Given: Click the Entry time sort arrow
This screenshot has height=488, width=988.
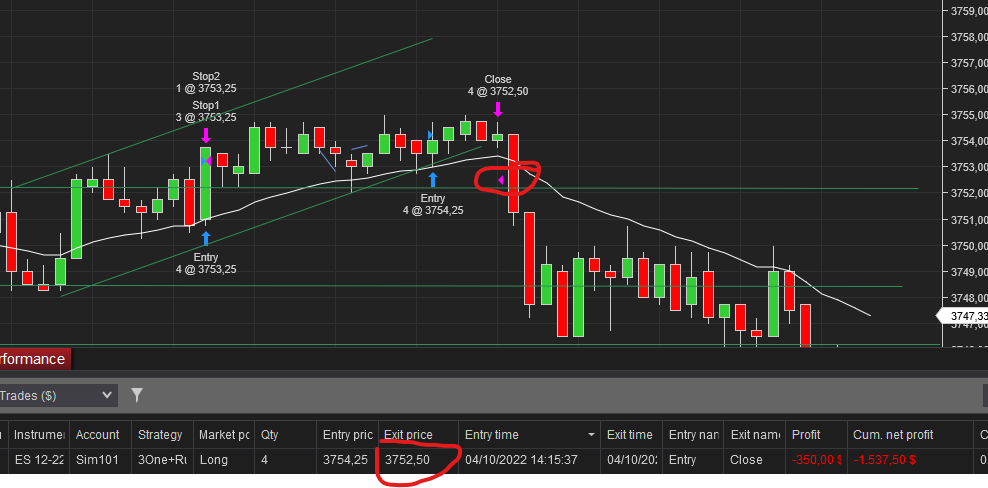Looking at the screenshot, I should [591, 435].
